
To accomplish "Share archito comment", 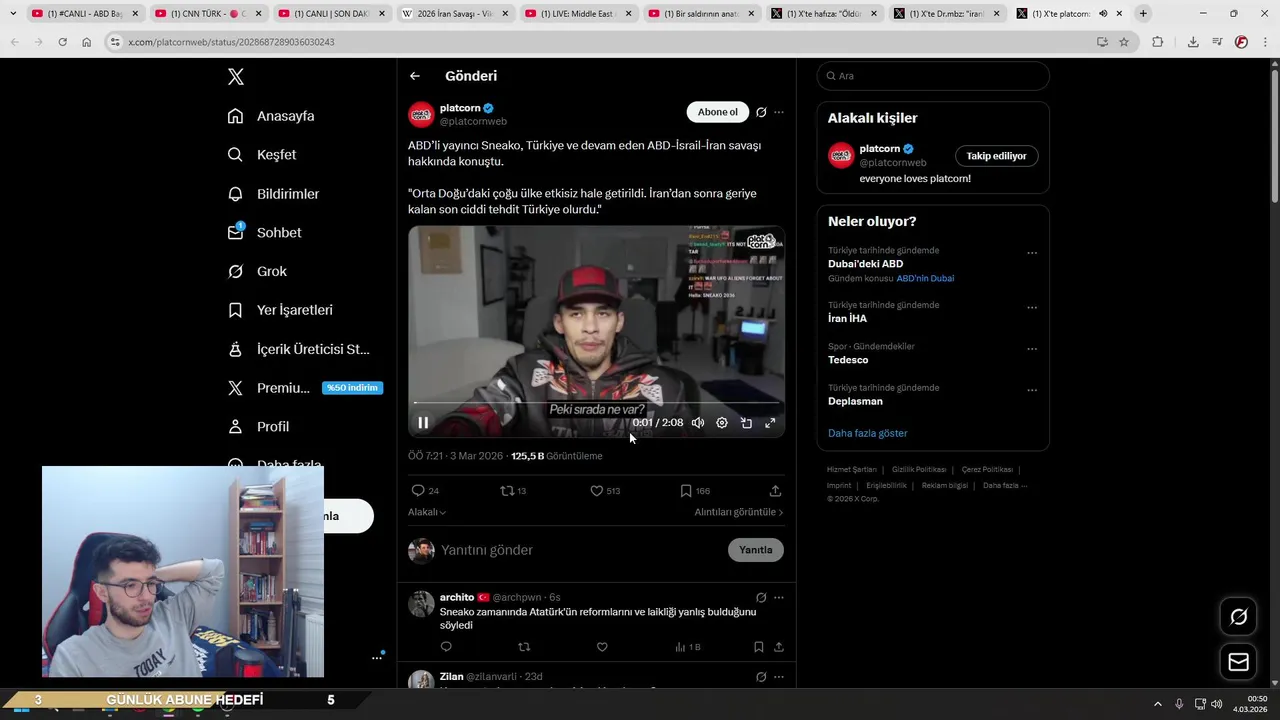I will pyautogui.click(x=779, y=647).
